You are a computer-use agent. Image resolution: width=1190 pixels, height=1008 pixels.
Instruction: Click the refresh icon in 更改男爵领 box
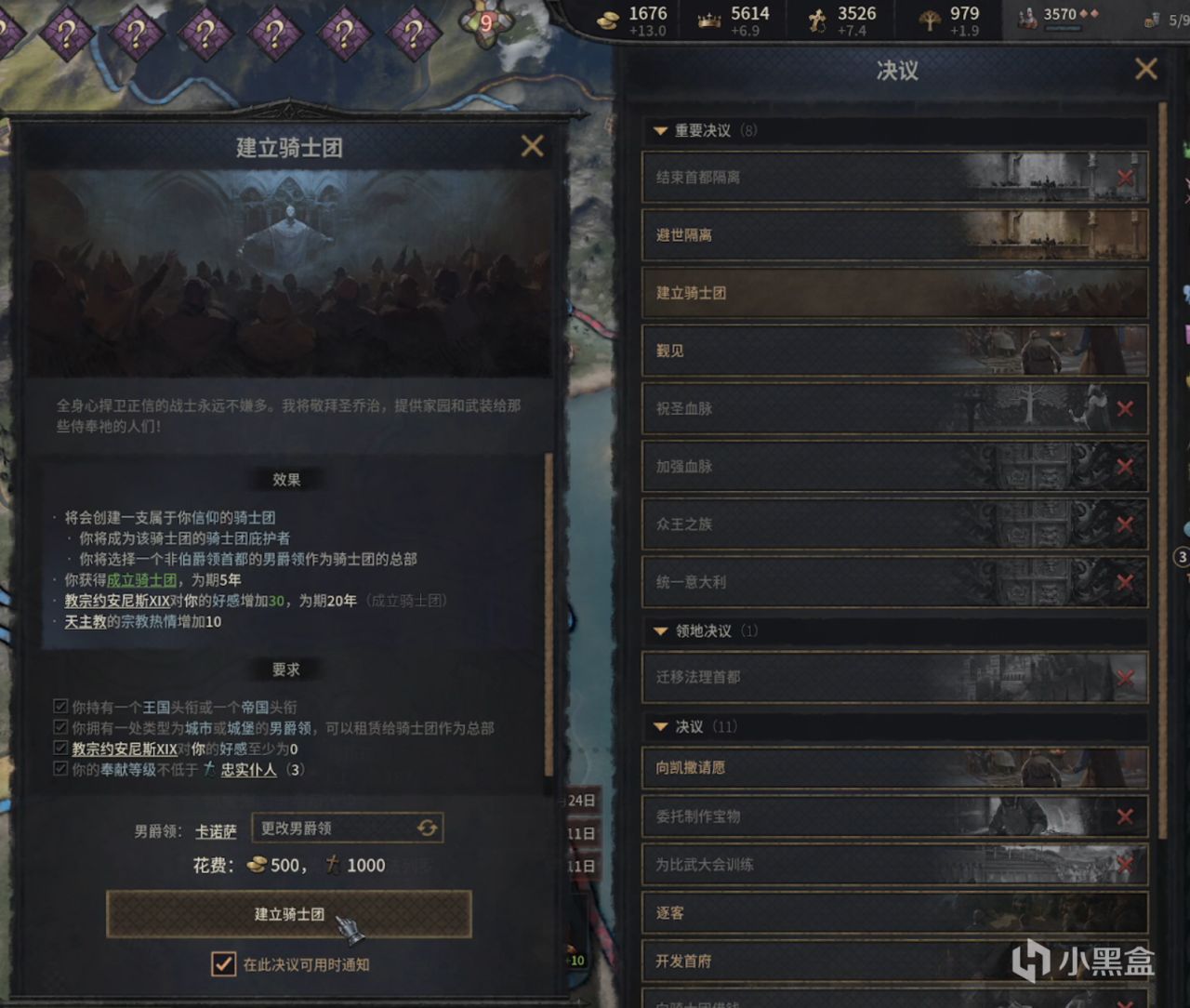[x=427, y=828]
